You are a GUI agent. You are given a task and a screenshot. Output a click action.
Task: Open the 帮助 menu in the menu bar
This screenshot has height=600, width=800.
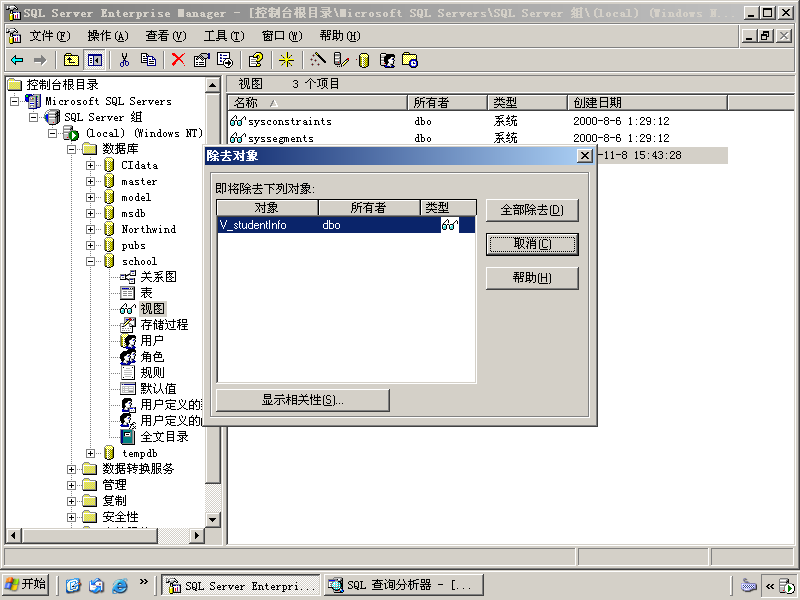click(x=340, y=36)
